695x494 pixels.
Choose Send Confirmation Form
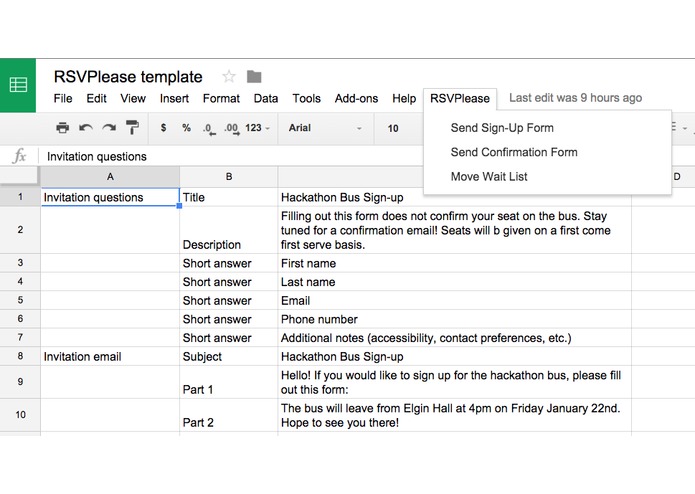514,152
